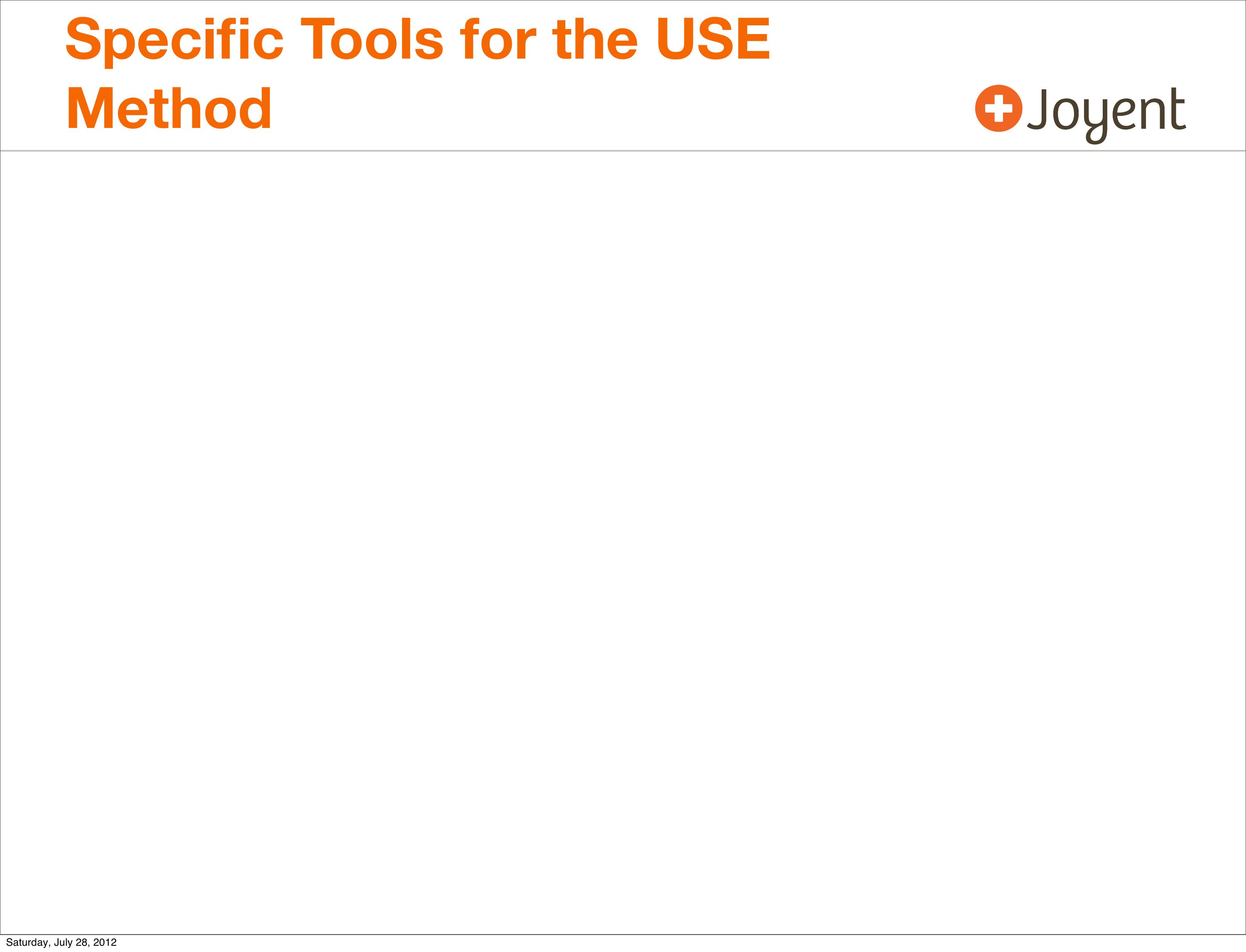Viewport: 1246px width, 952px height.
Task: Click the word "the" in the heading
Action: (595, 40)
